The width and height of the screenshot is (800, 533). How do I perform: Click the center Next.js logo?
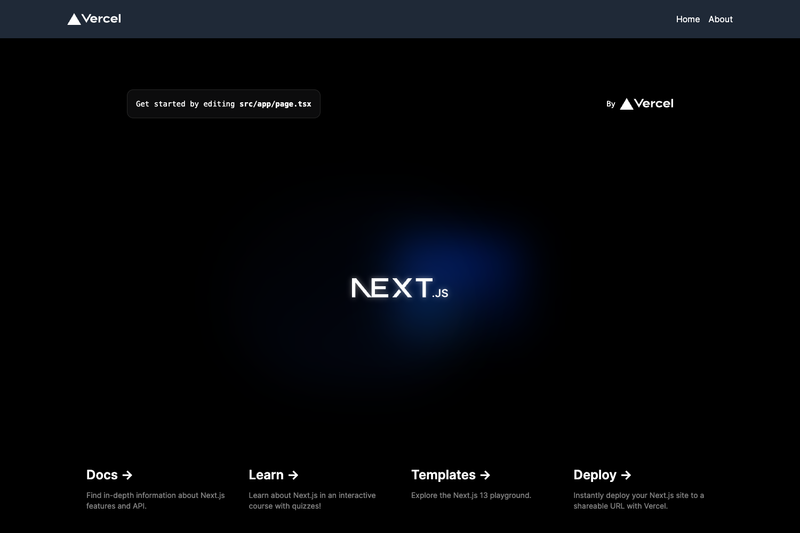pos(399,288)
